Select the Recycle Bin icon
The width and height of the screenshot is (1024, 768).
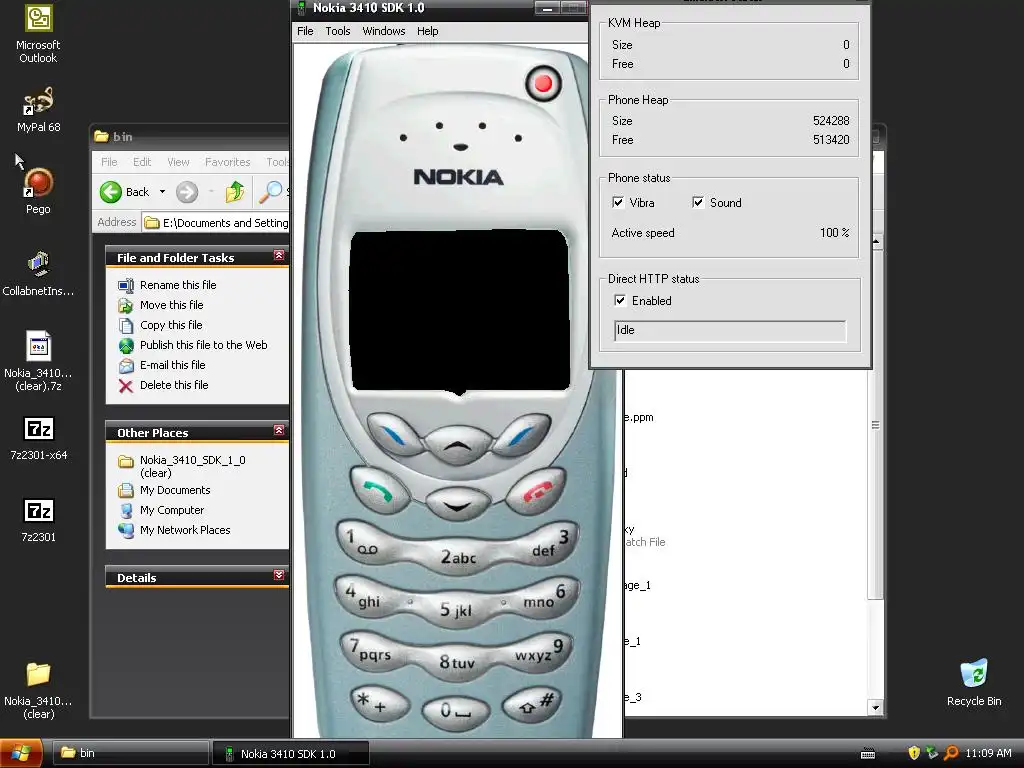[x=974, y=682]
